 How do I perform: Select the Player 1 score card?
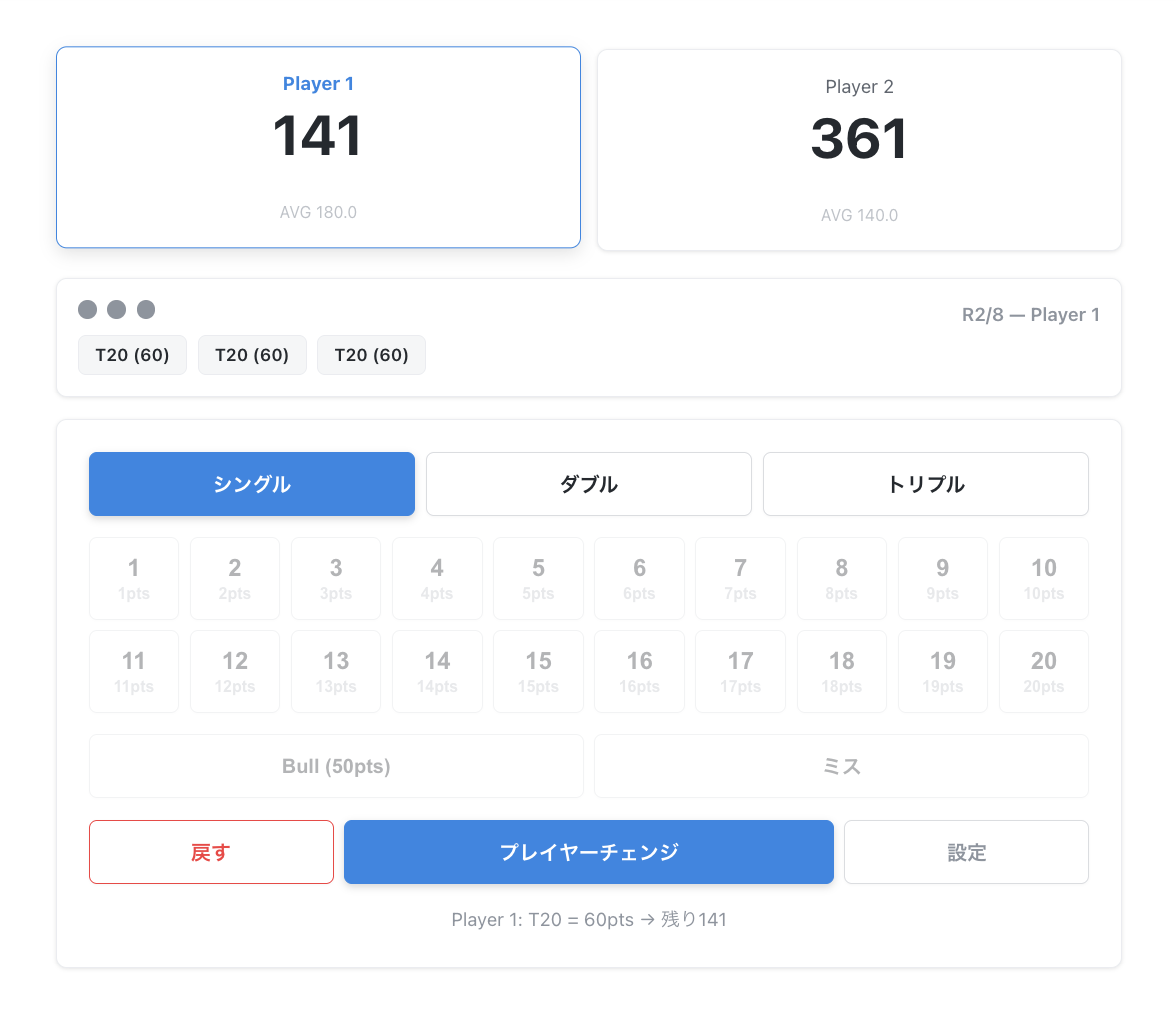[x=318, y=147]
